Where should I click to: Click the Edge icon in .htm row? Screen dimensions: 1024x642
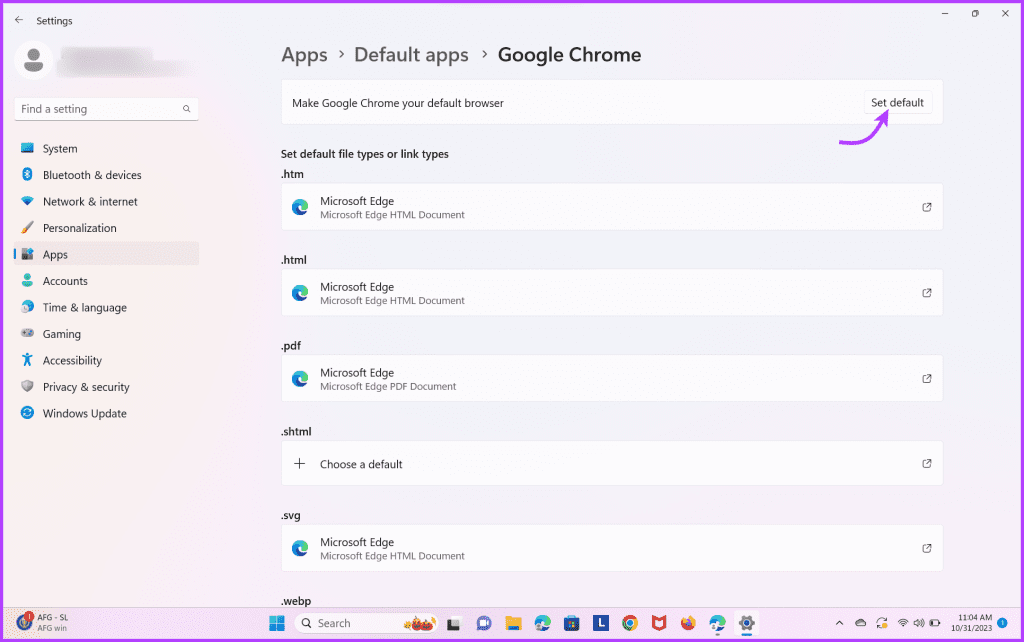300,207
